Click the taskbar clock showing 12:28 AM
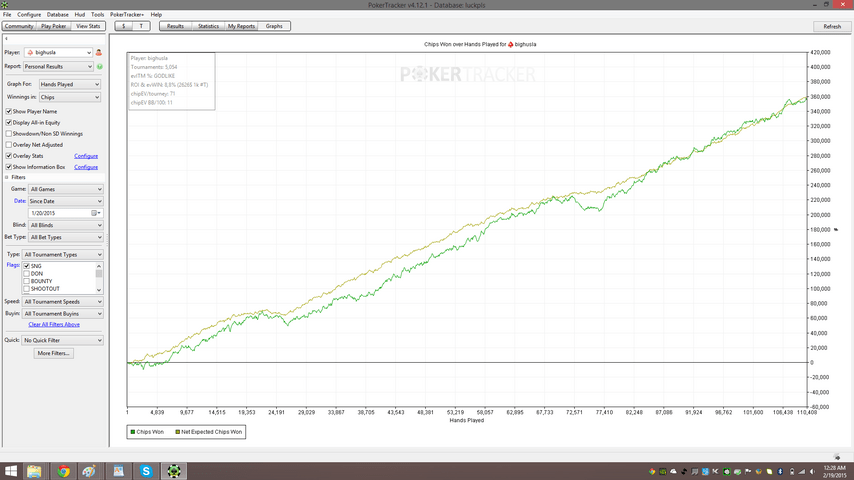 coord(834,471)
